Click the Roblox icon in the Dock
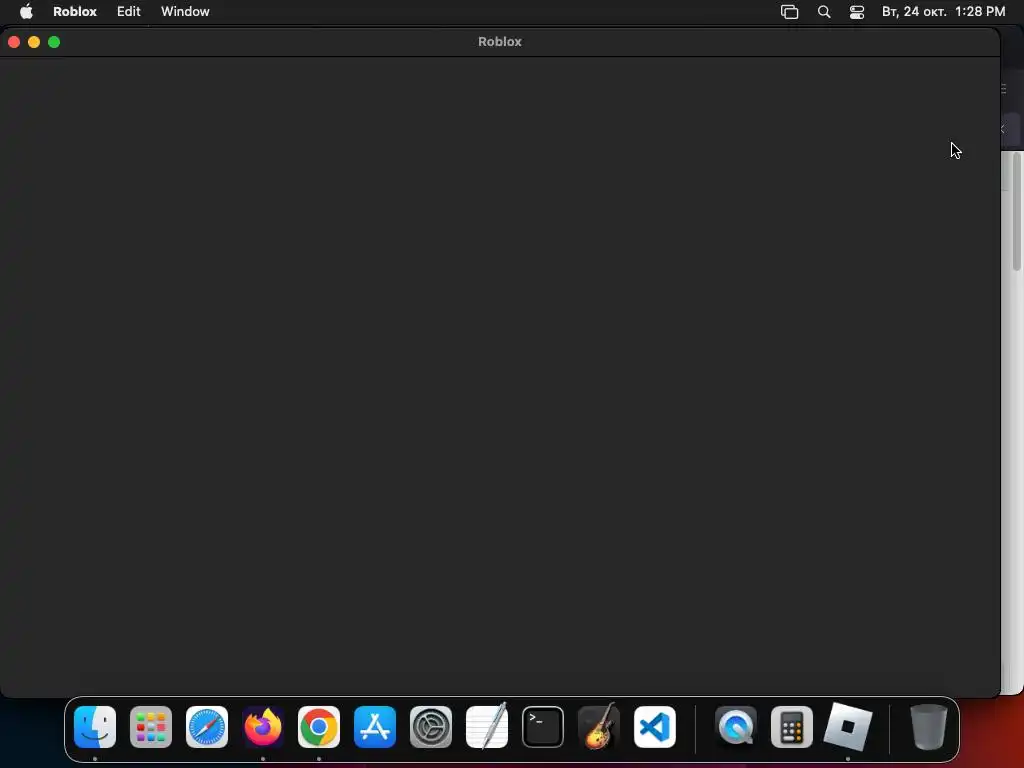The image size is (1024, 768). [848, 727]
